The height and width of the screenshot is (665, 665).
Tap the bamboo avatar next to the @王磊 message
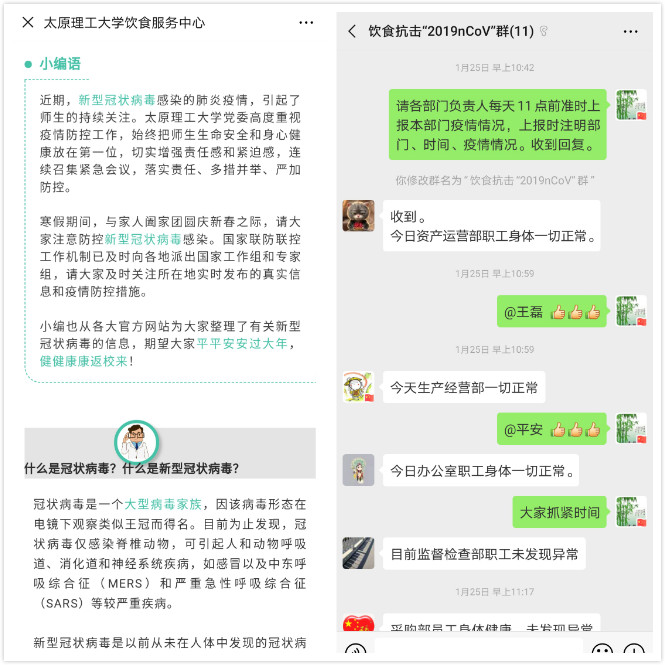[x=631, y=310]
